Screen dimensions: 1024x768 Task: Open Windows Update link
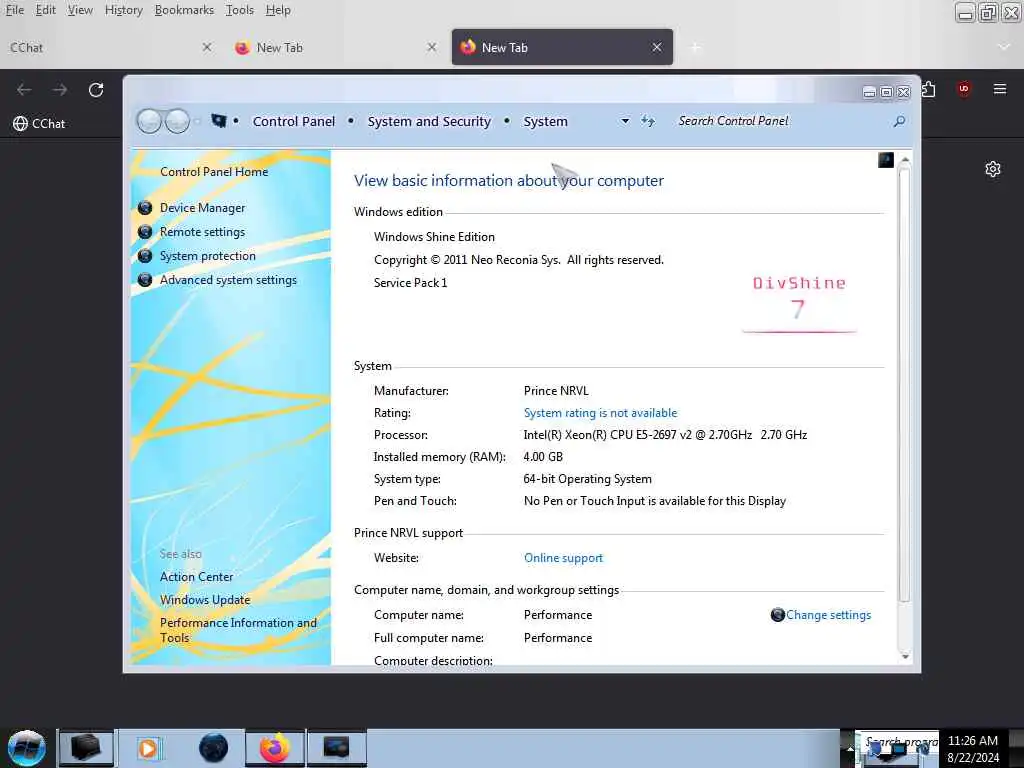click(205, 600)
